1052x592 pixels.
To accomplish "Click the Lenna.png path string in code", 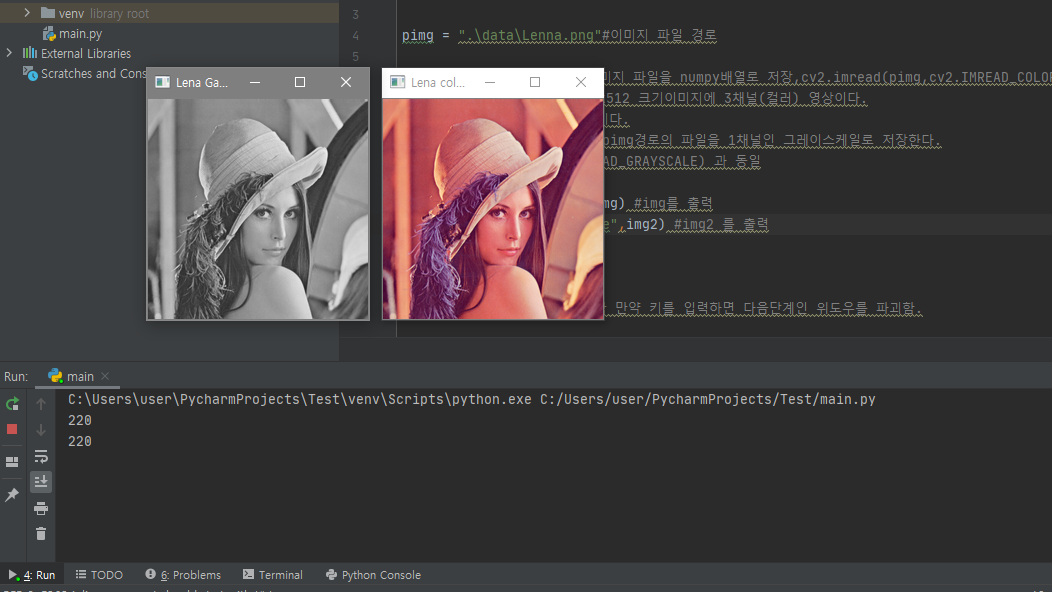I will (529, 35).
